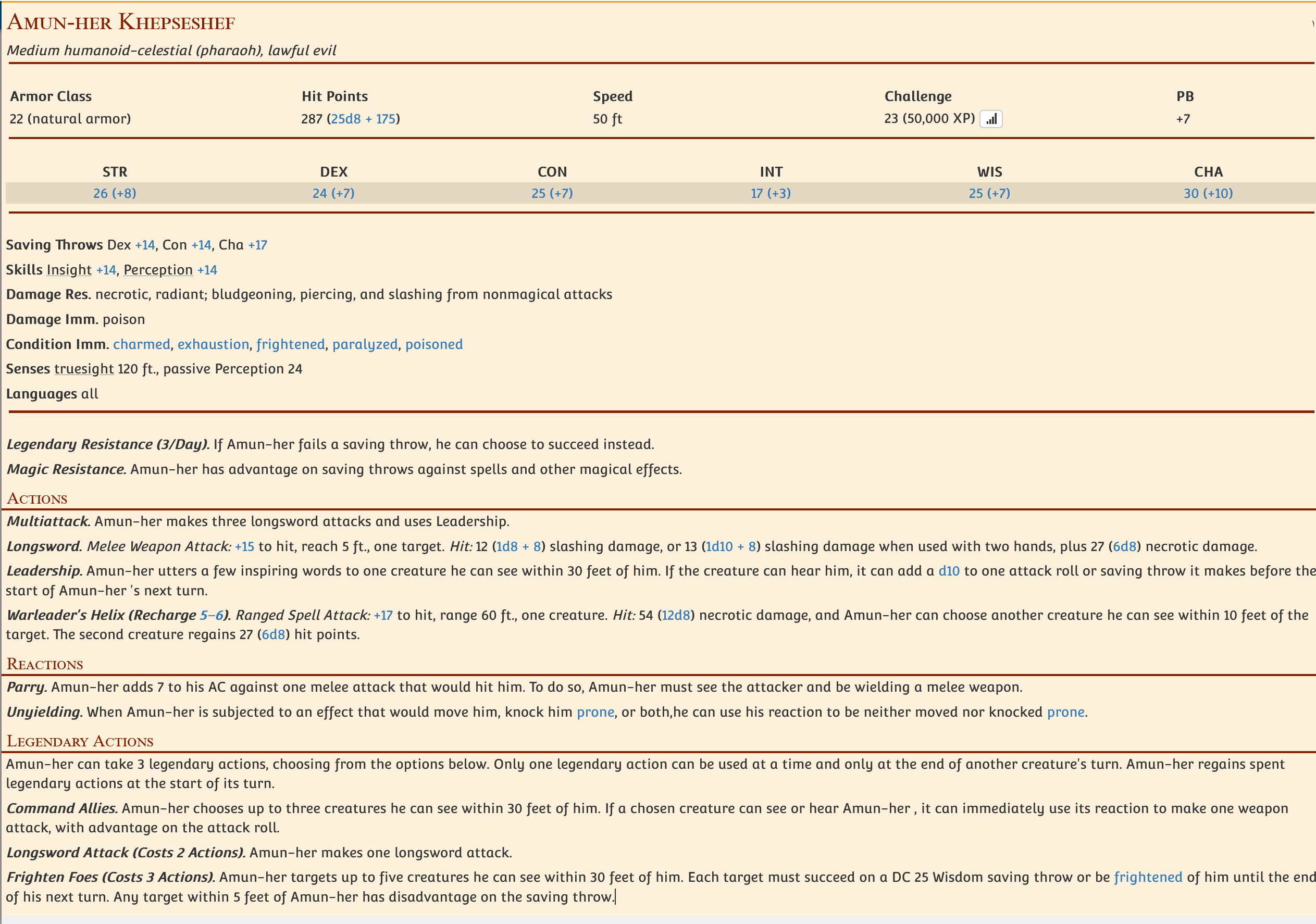Roll the Cha +17 saving throw
This screenshot has width=1316, height=924.
pyautogui.click(x=257, y=245)
